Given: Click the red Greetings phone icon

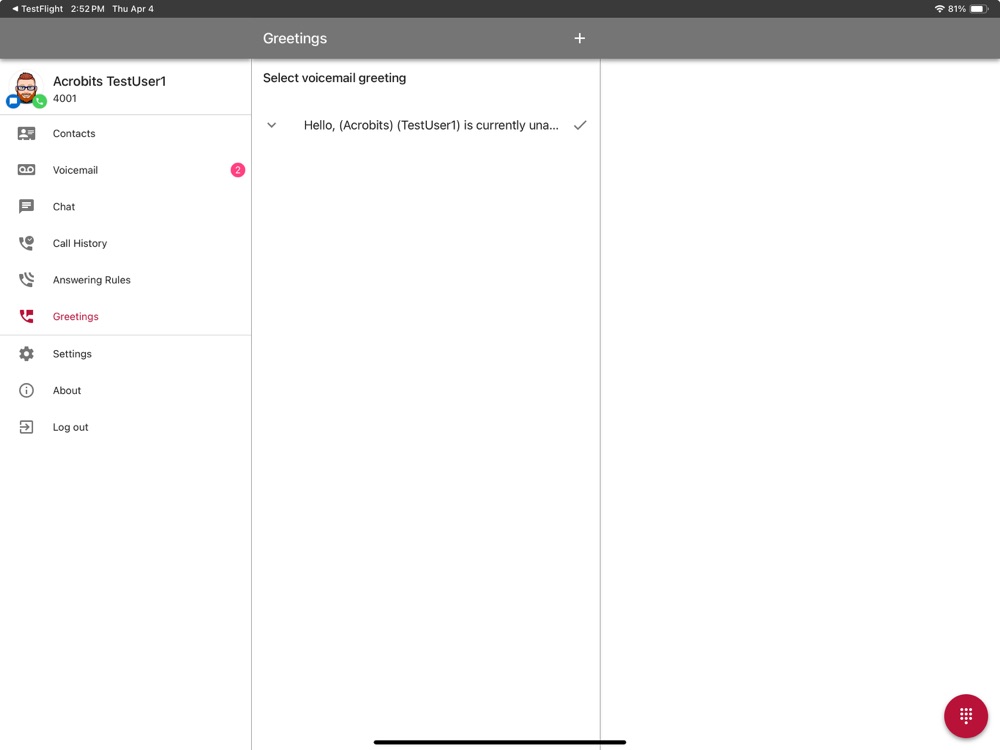Looking at the screenshot, I should pos(26,316).
